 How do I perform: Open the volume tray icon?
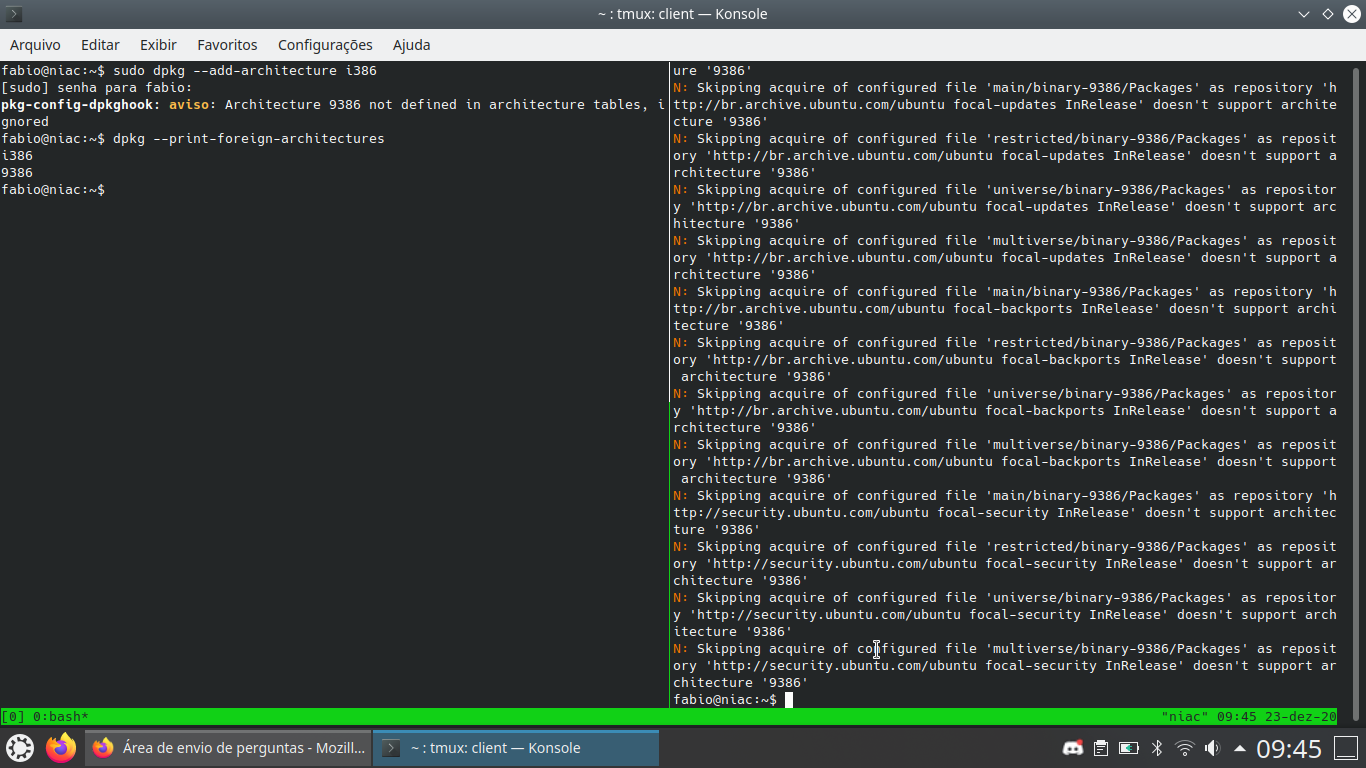(x=1212, y=748)
